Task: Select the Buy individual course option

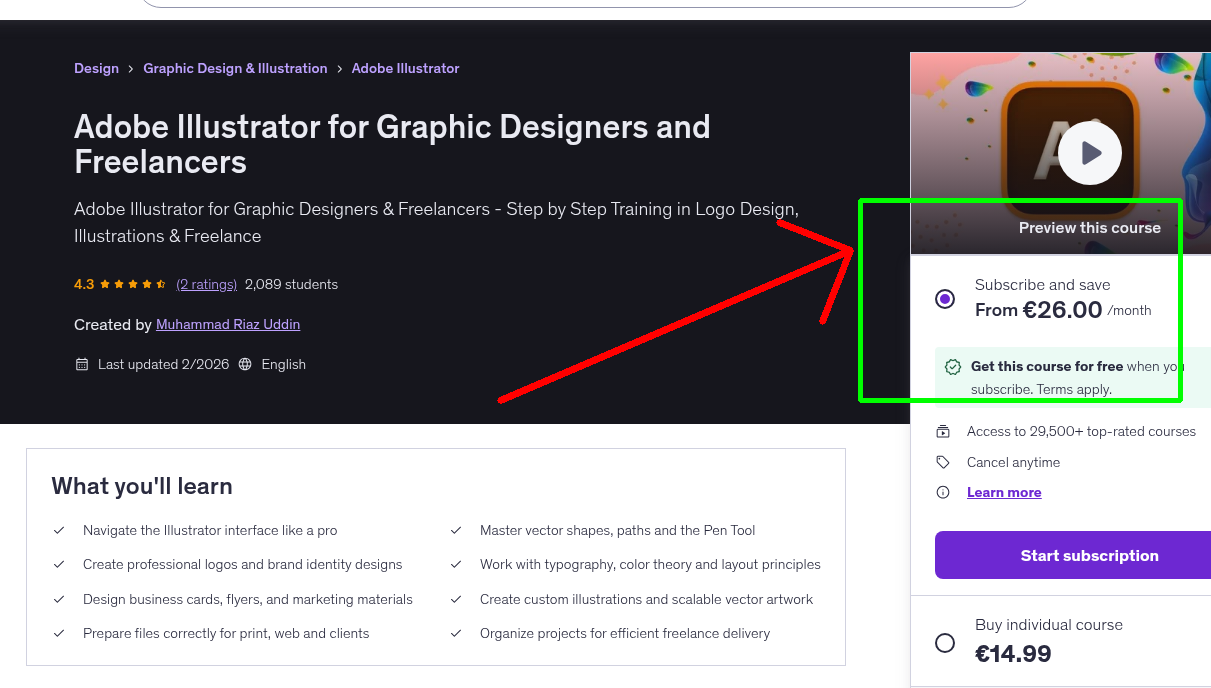Action: [x=945, y=642]
